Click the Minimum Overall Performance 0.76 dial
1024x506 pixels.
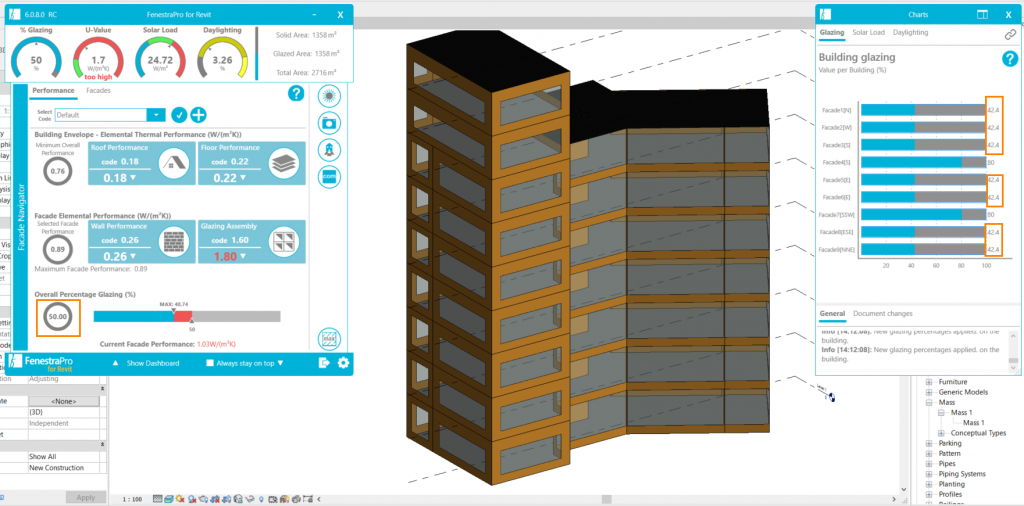click(x=58, y=172)
